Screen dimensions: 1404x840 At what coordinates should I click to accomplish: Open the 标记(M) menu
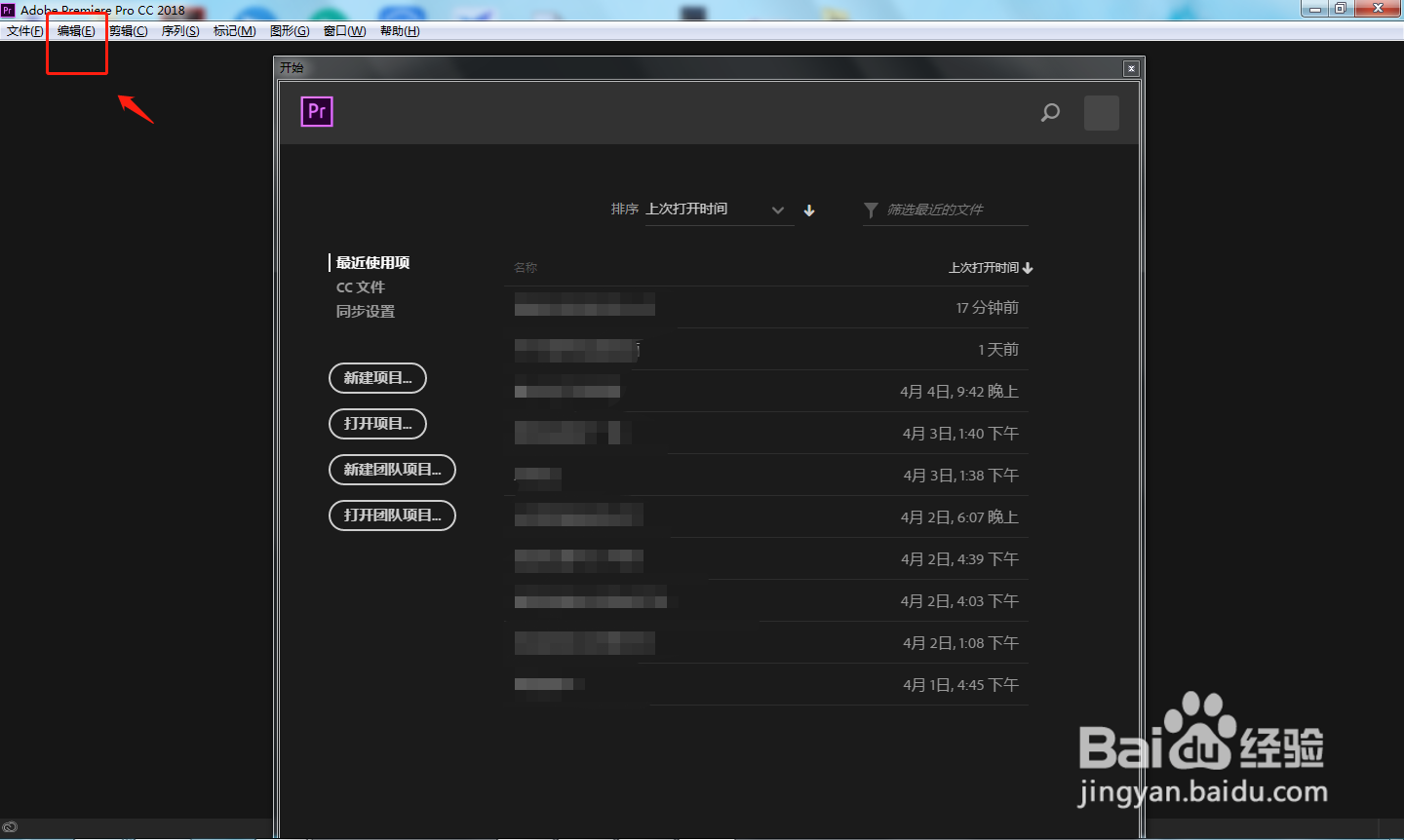[x=234, y=31]
